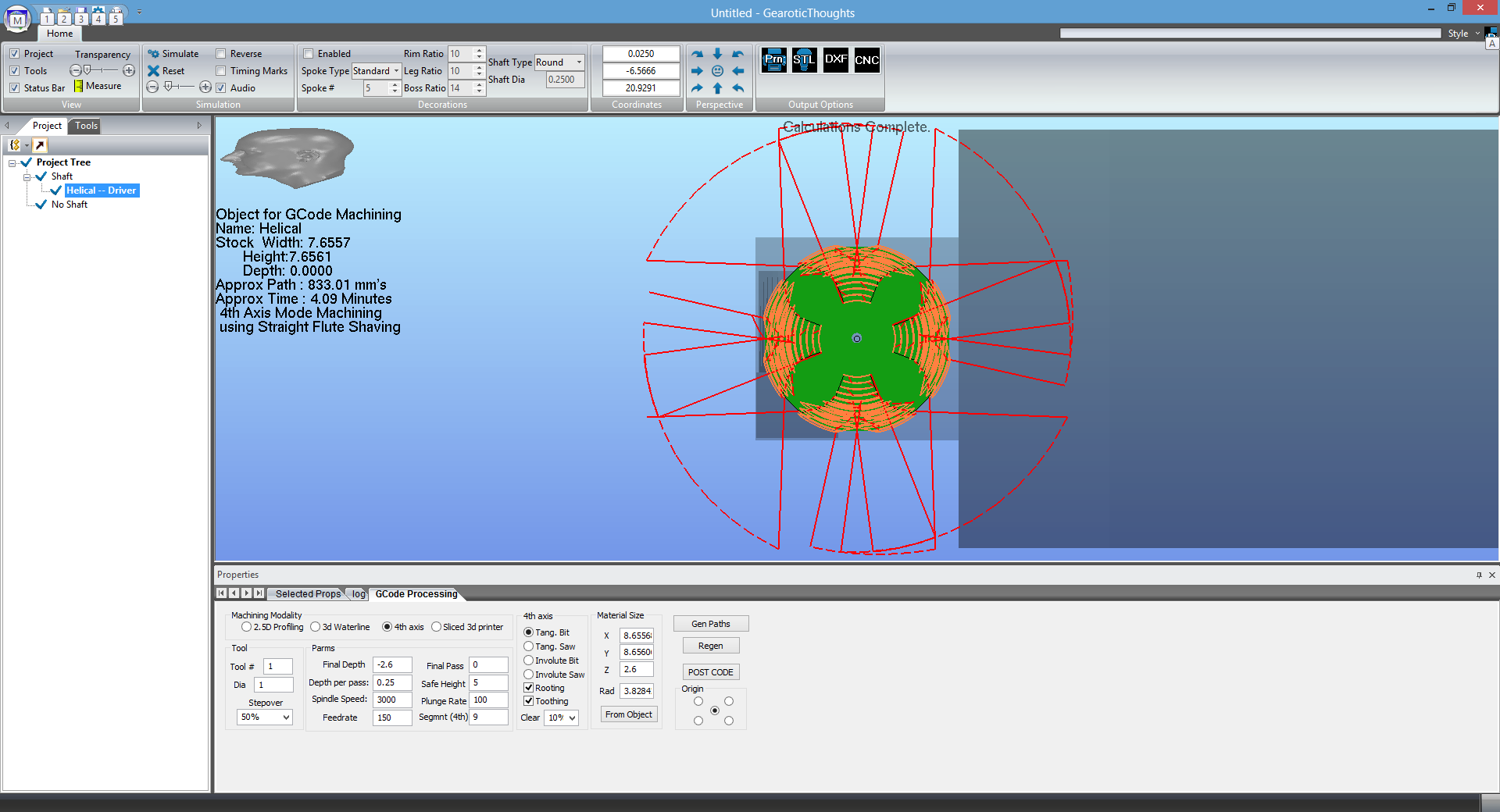Click the smiley face perspective reset icon

[717, 71]
